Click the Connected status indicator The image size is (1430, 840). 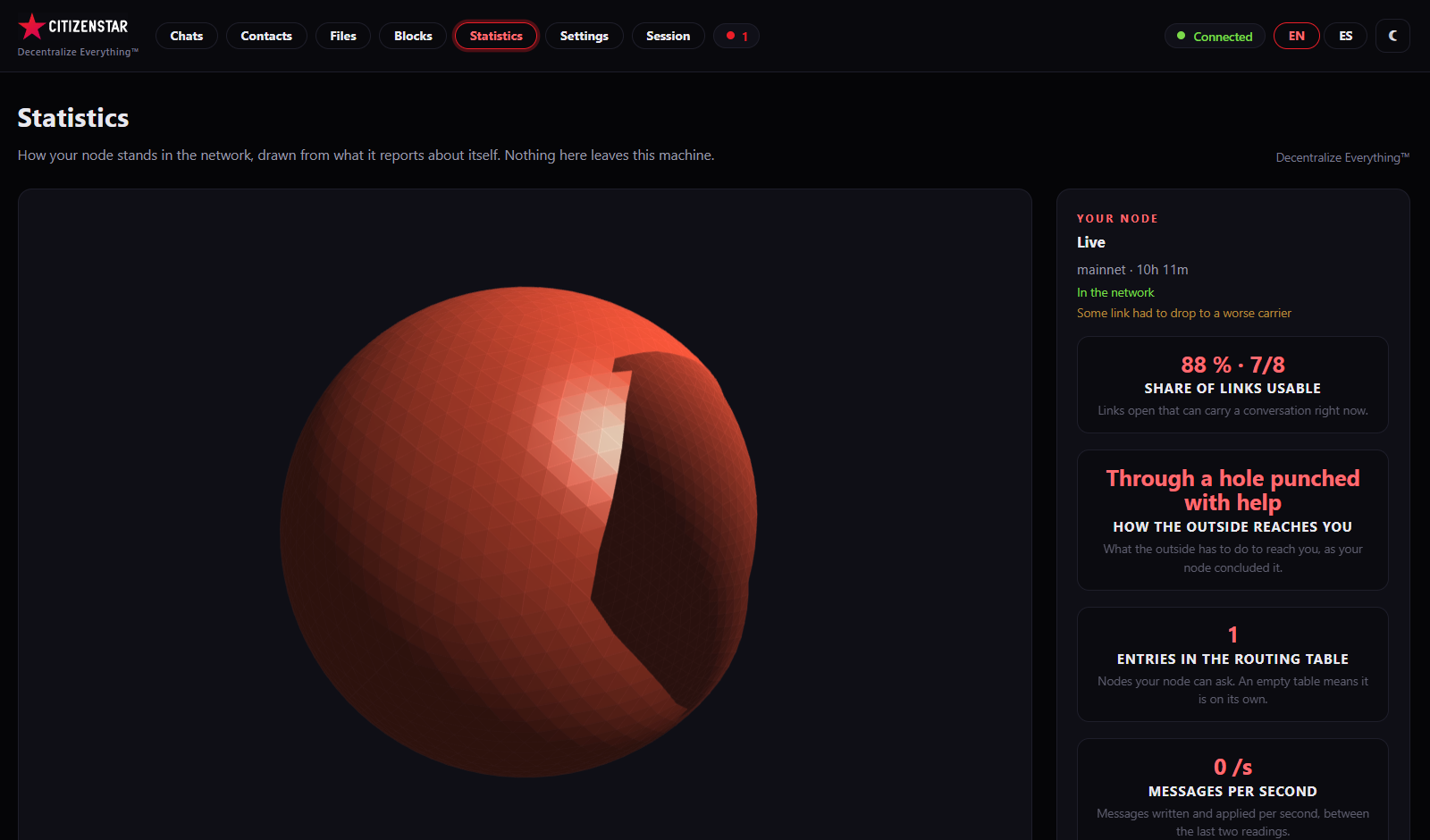pyautogui.click(x=1215, y=36)
